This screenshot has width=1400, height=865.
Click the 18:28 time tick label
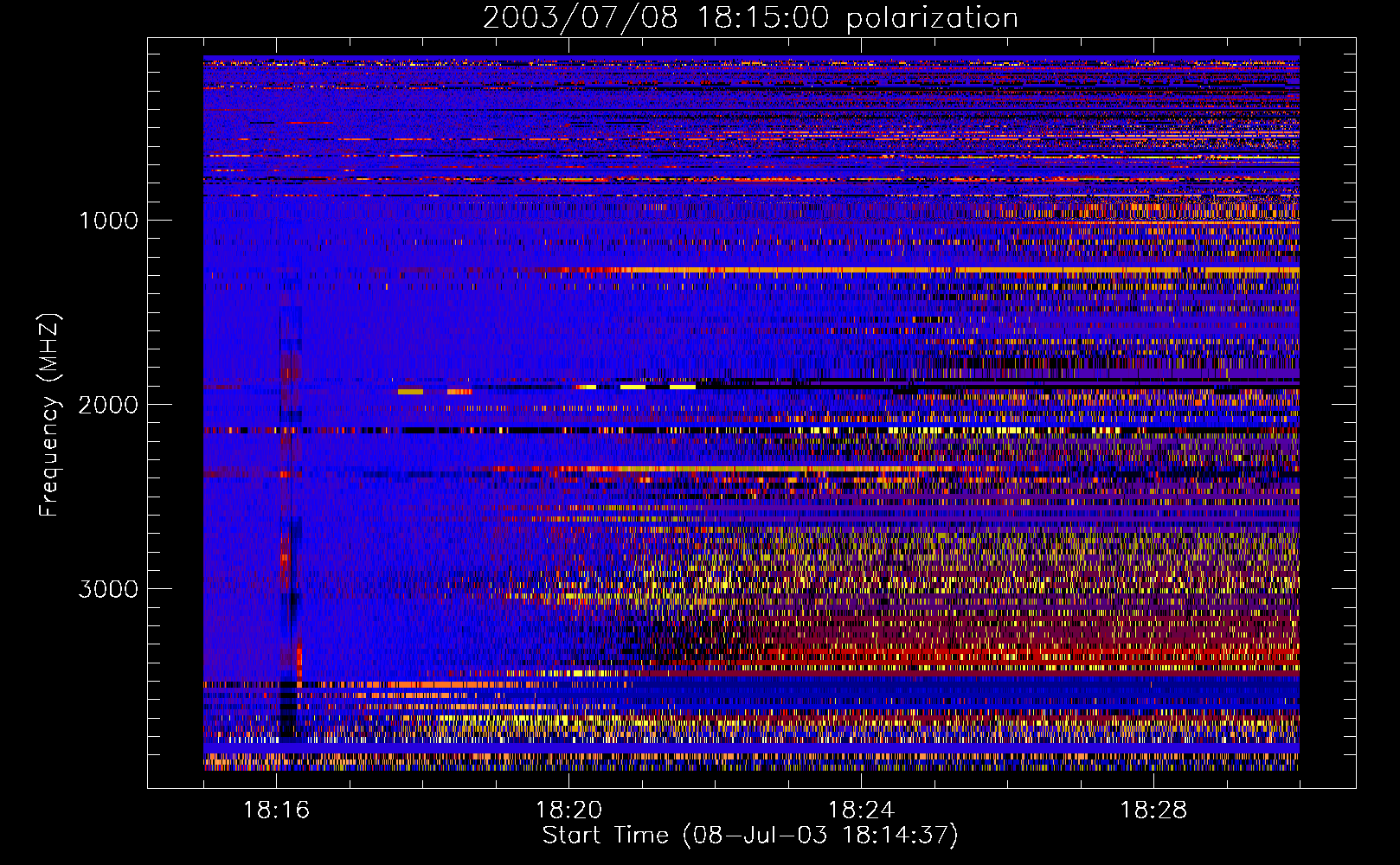(x=1153, y=811)
